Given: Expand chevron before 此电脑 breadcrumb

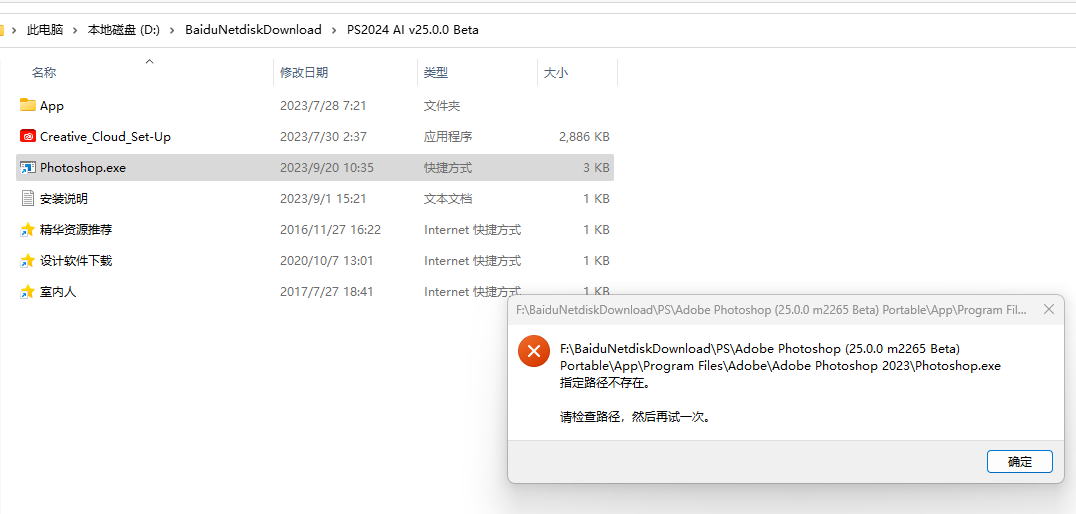Looking at the screenshot, I should point(14,30).
